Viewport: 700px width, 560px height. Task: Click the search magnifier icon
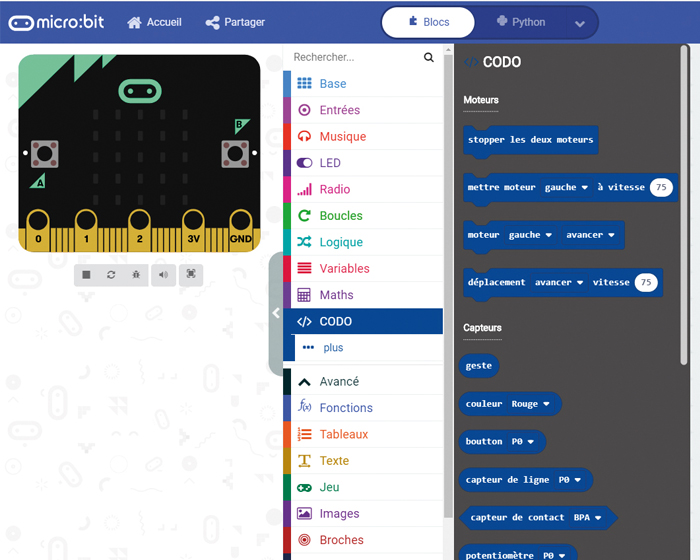coord(429,58)
